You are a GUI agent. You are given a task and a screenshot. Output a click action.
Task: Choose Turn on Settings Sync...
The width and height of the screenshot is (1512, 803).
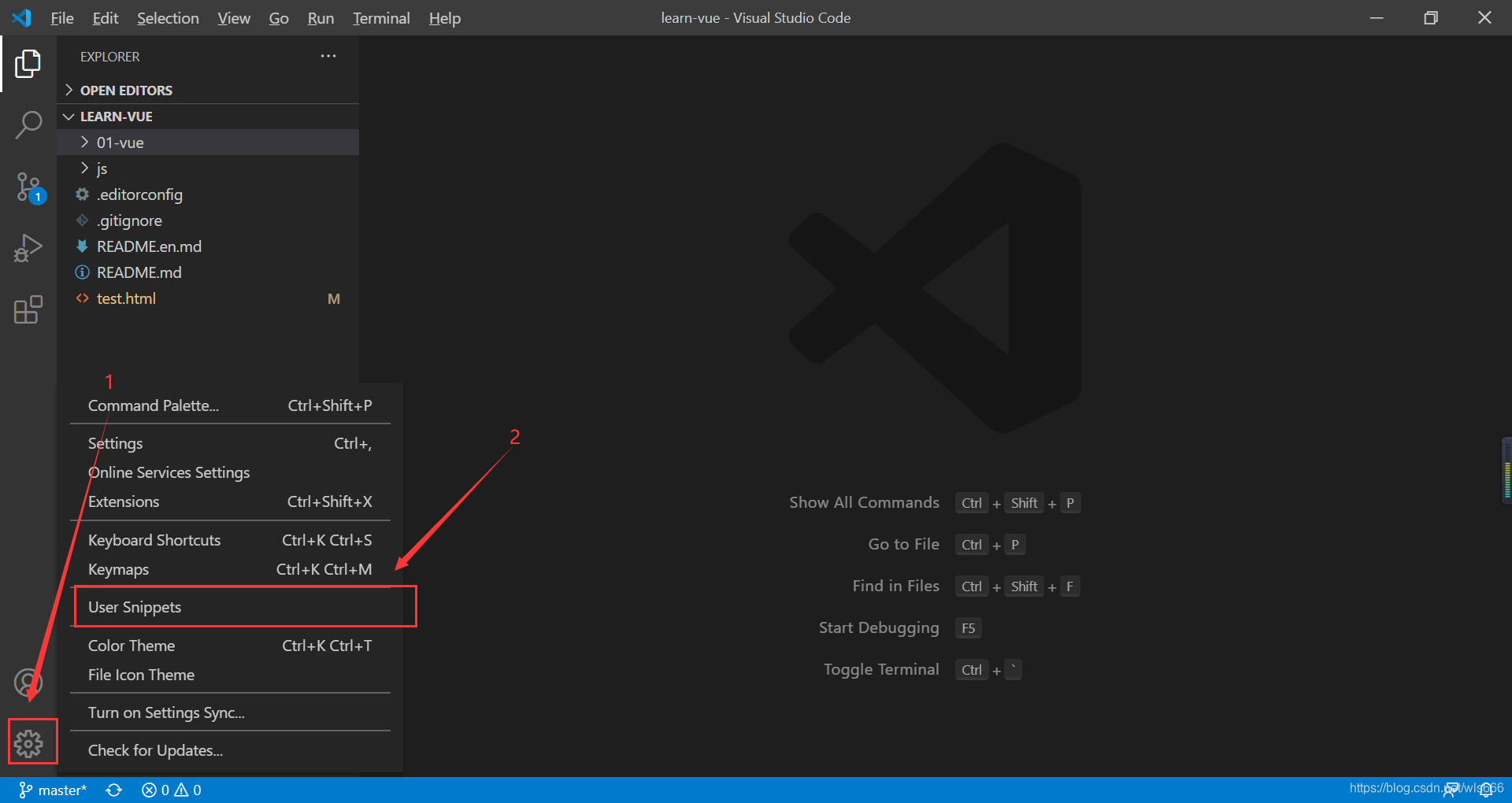pyautogui.click(x=230, y=712)
